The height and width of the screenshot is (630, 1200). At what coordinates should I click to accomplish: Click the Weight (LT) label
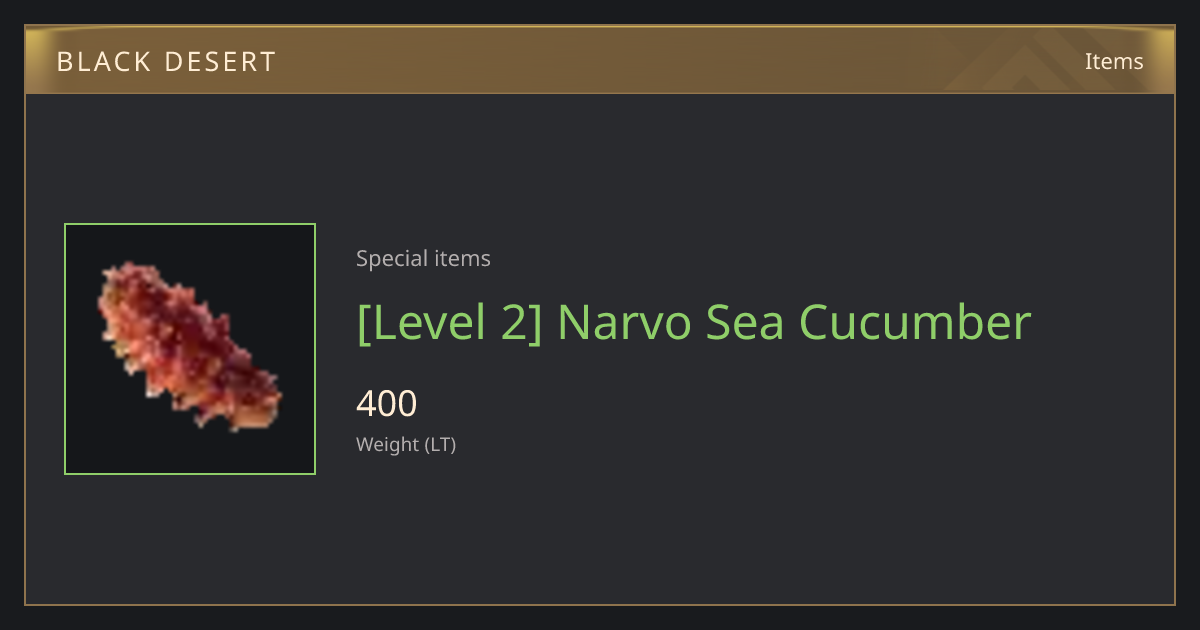pyautogui.click(x=406, y=445)
